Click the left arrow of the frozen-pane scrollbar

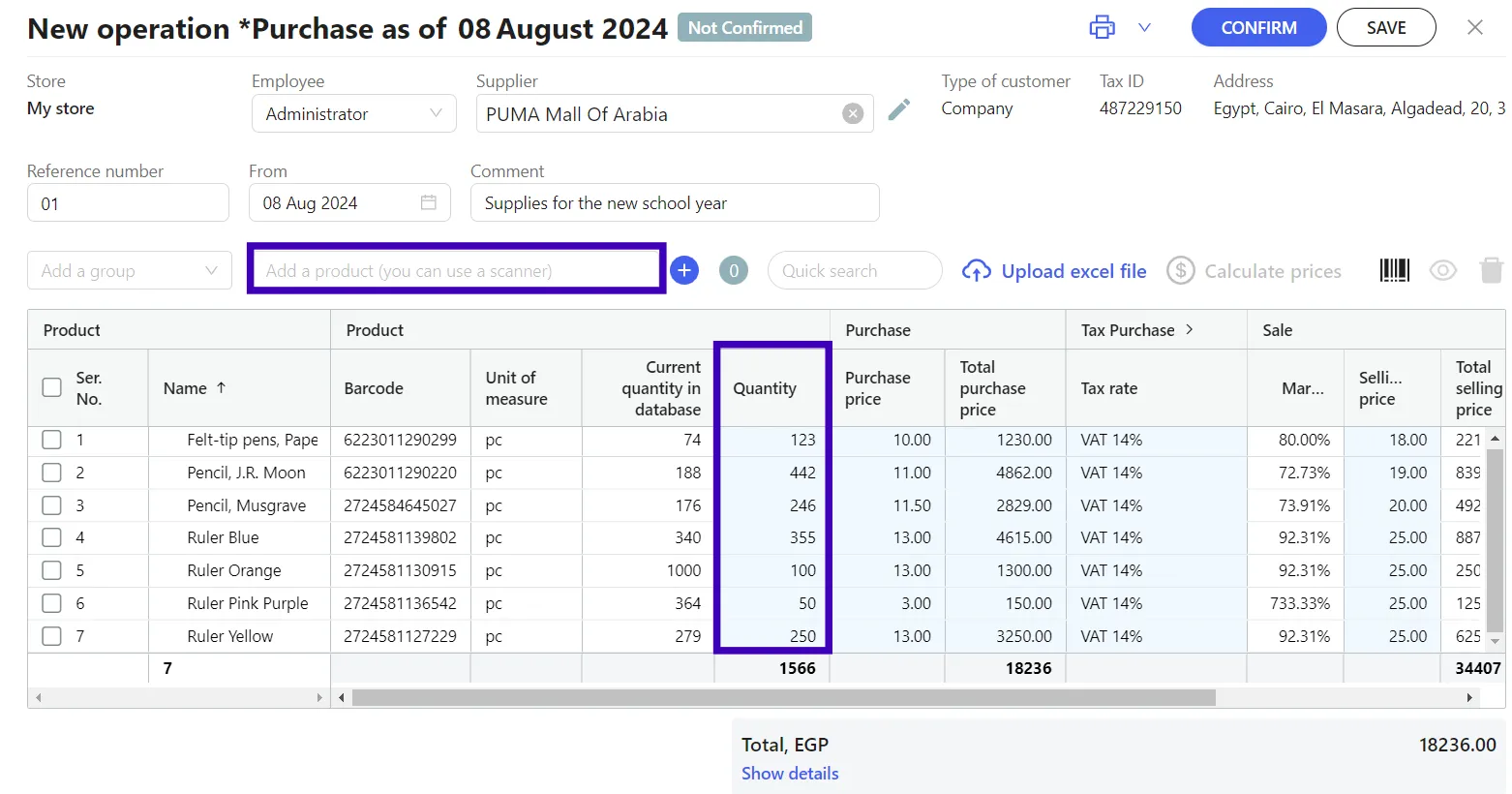(39, 697)
